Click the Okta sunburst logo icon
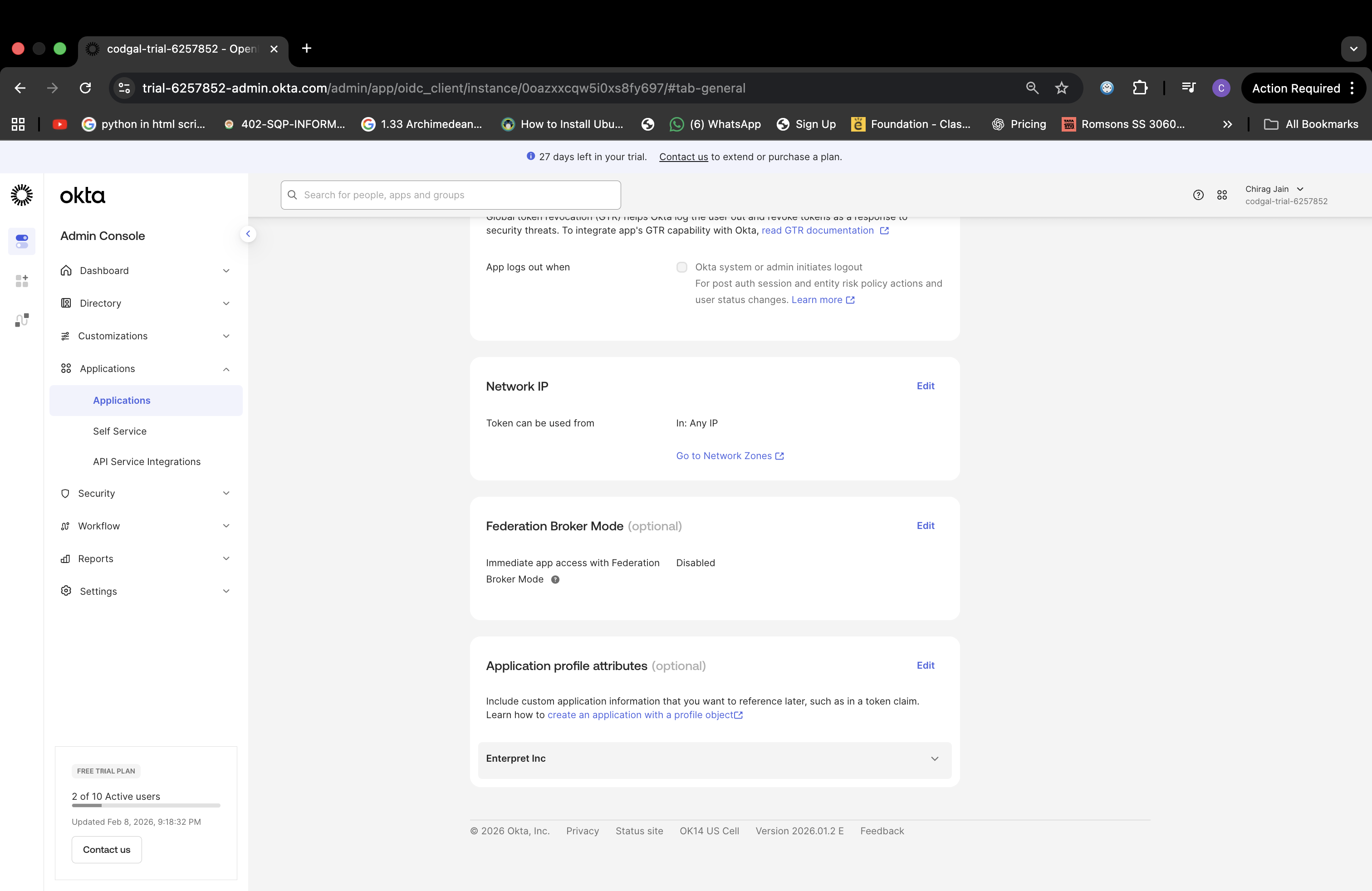Screen dimensions: 1372x891 click(22, 196)
